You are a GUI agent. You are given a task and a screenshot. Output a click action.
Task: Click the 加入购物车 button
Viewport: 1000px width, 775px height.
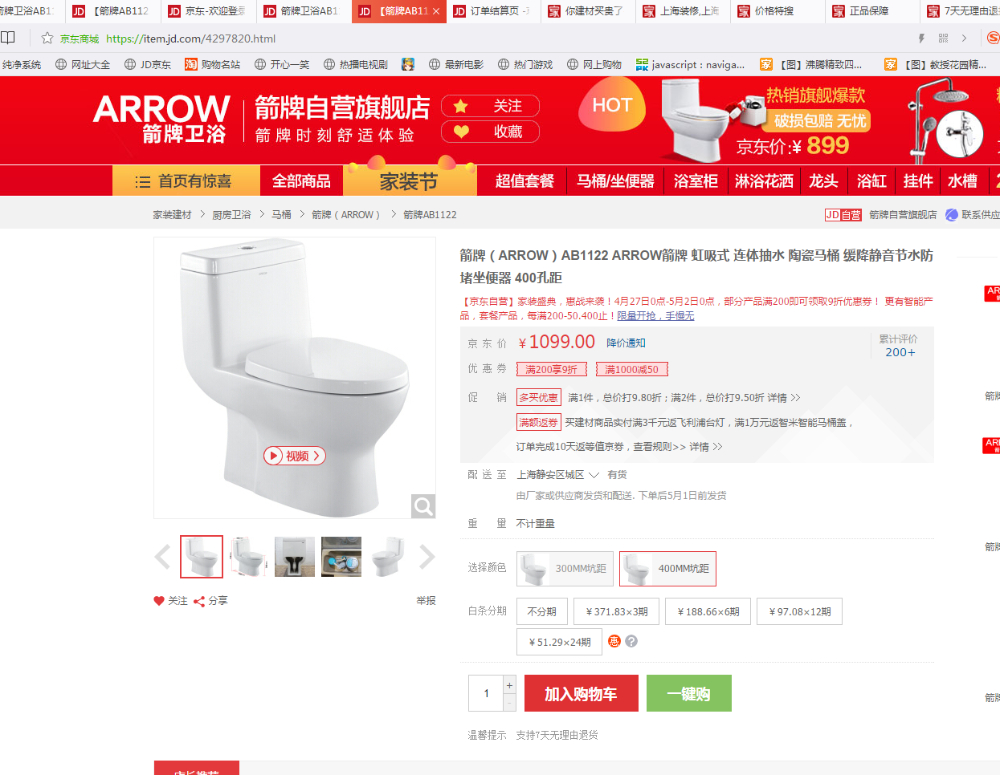[581, 693]
